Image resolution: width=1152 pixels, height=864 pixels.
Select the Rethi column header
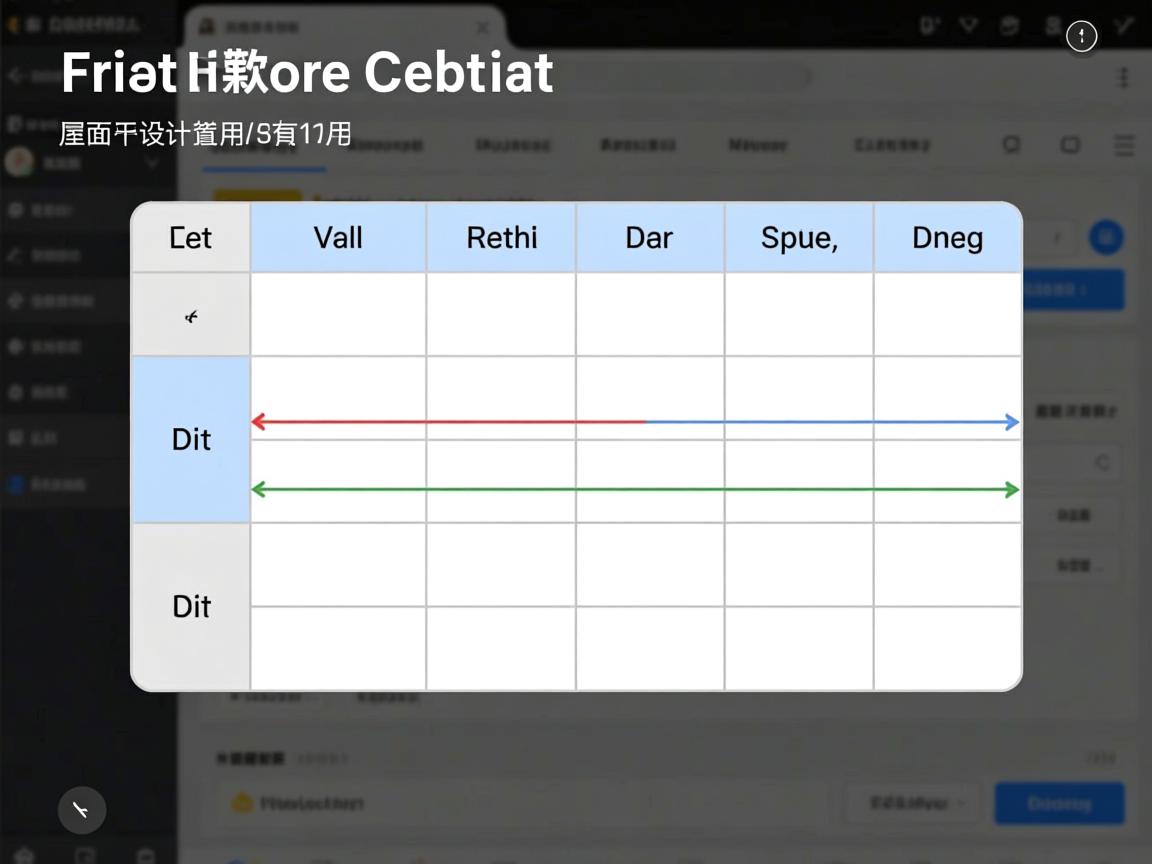501,238
